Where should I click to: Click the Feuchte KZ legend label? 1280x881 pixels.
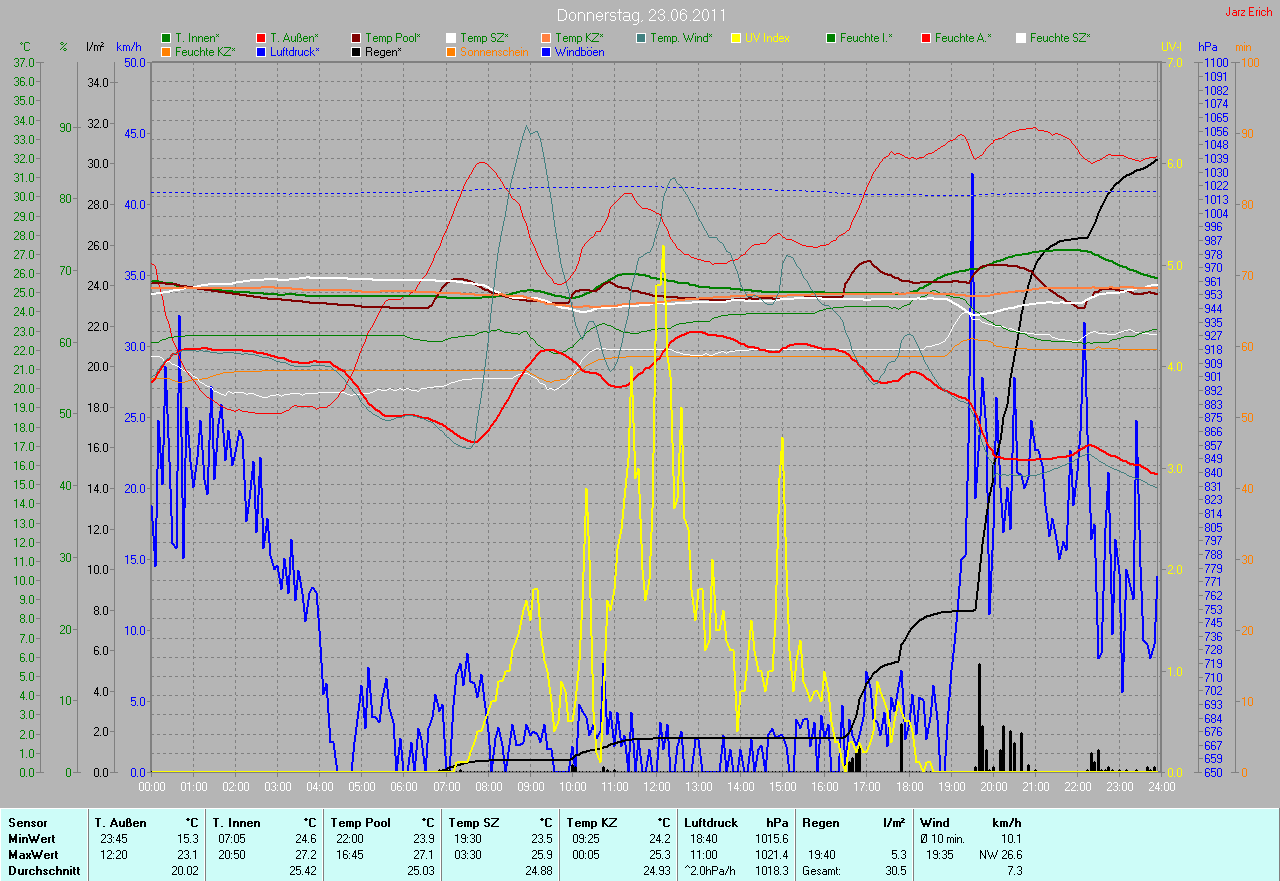tap(204, 52)
